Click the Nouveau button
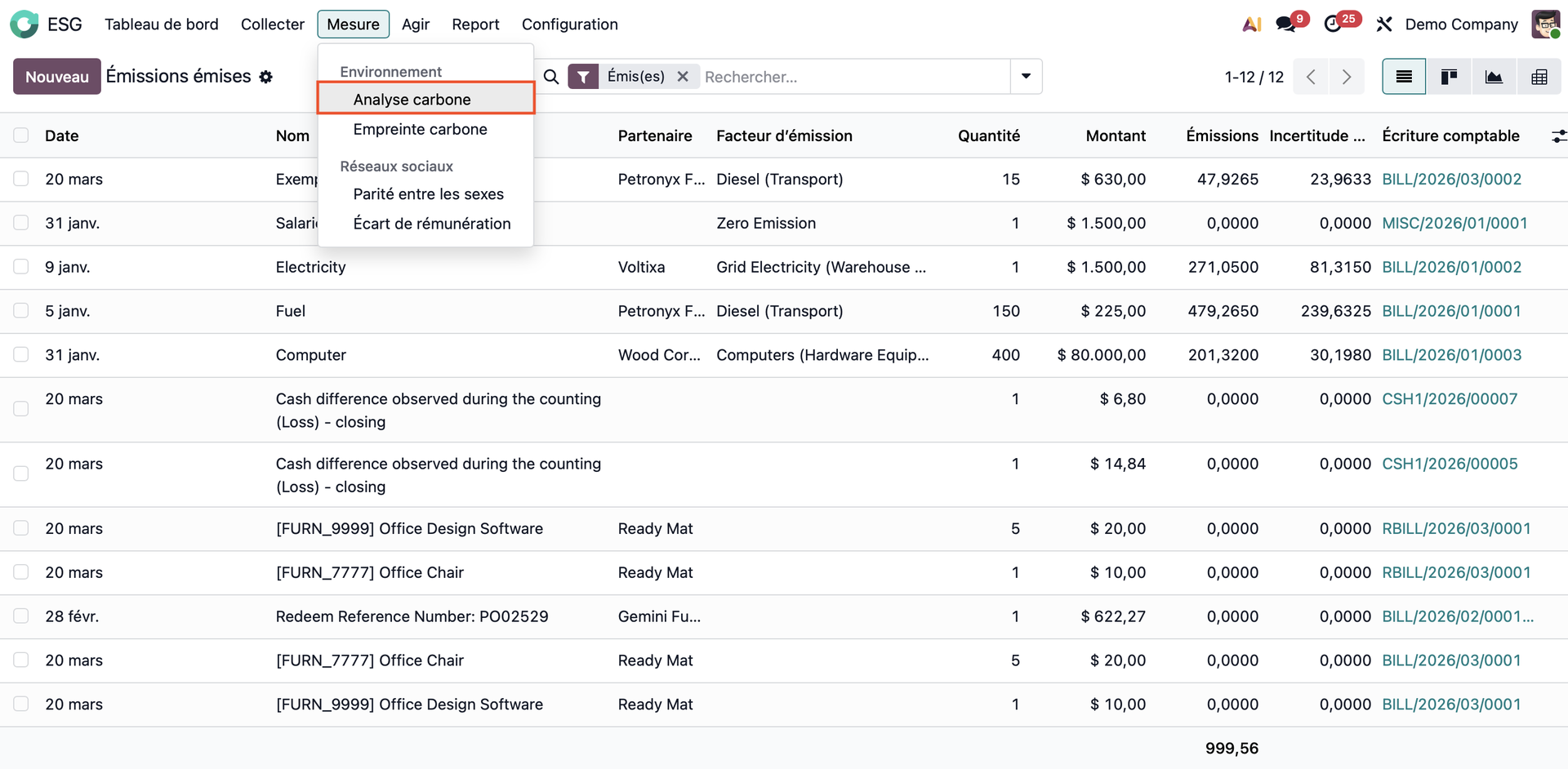The width and height of the screenshot is (1568, 769). [56, 77]
